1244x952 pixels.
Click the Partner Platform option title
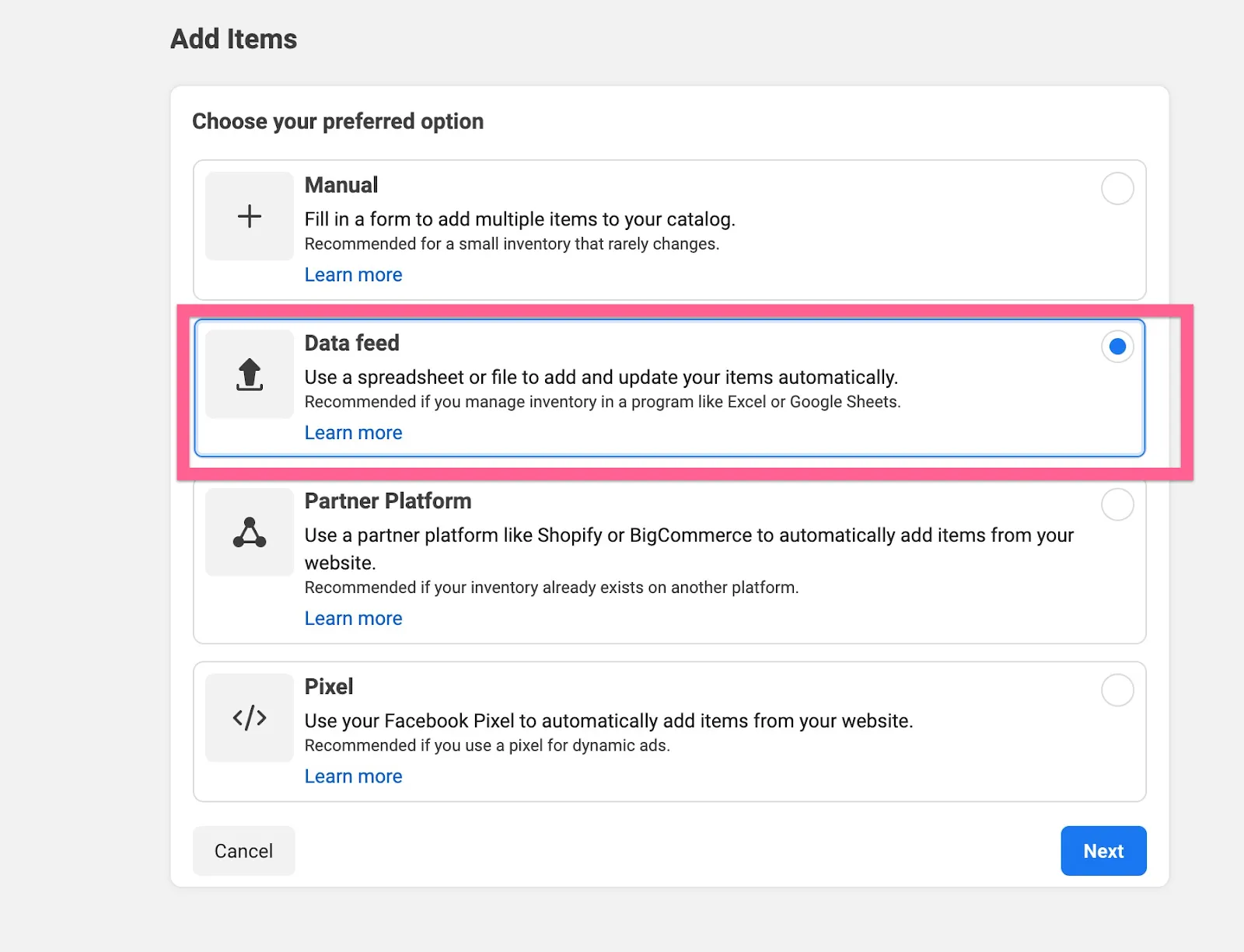[387, 501]
